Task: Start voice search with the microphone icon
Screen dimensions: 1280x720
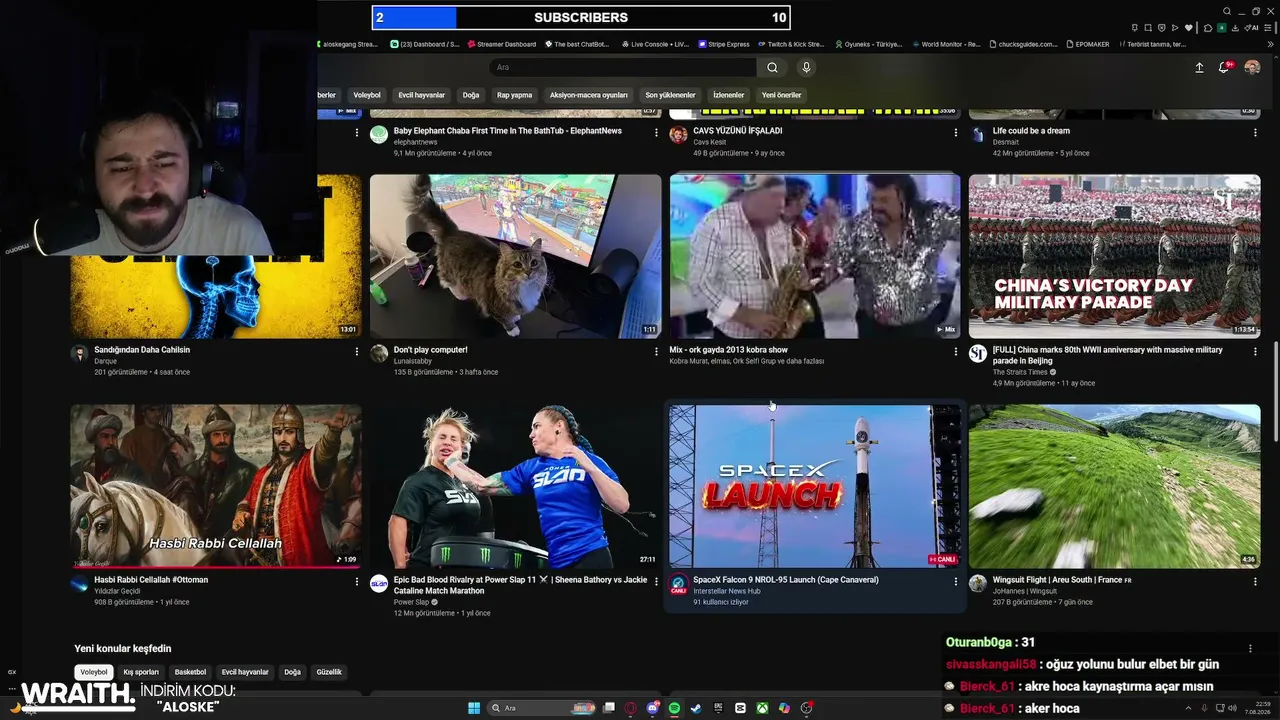Action: point(806,67)
